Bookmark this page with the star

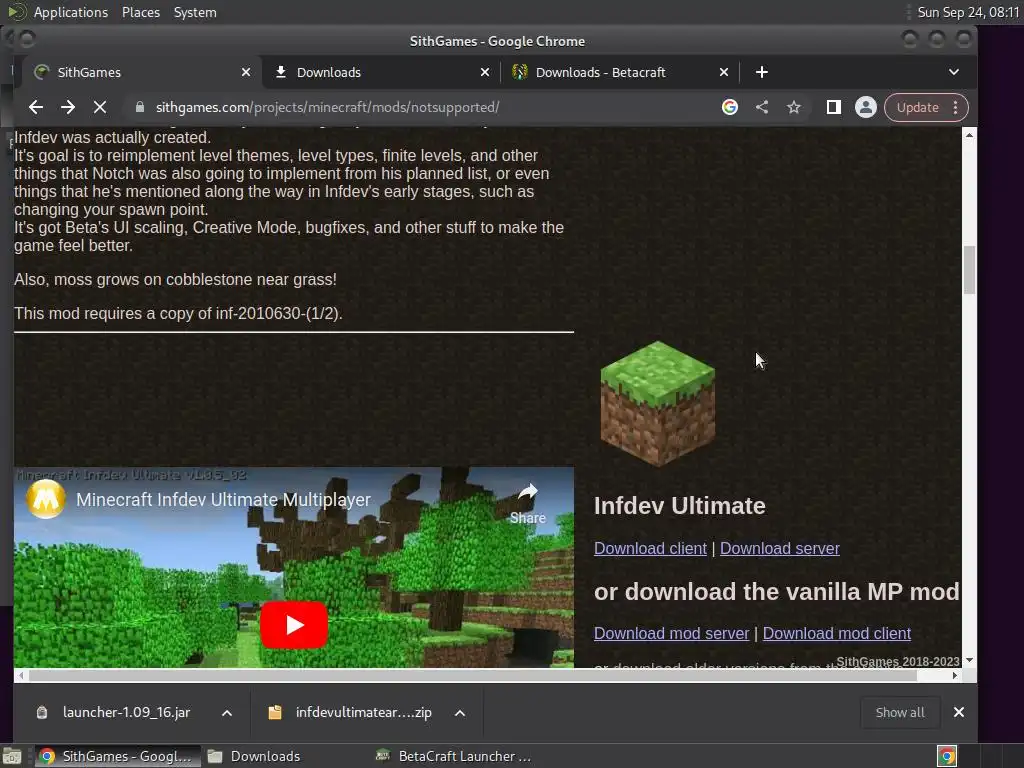[793, 107]
